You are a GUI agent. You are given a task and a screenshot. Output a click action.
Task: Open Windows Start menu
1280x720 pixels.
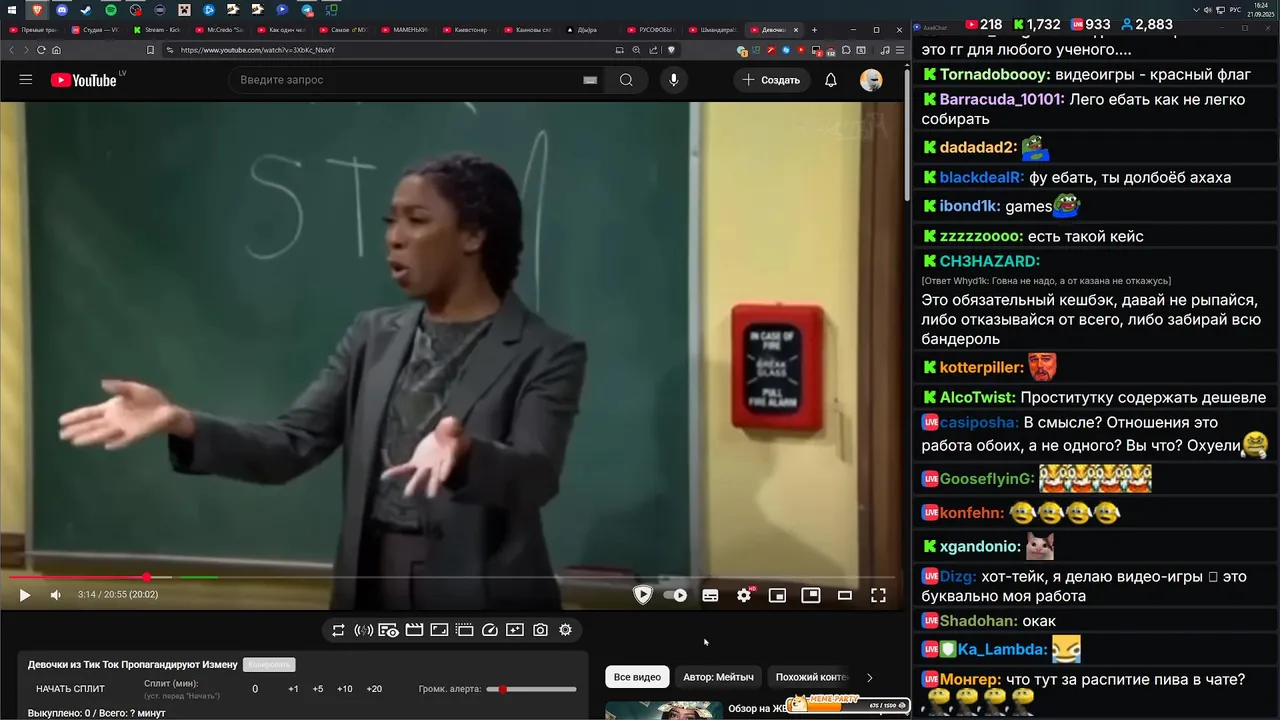[x=12, y=10]
